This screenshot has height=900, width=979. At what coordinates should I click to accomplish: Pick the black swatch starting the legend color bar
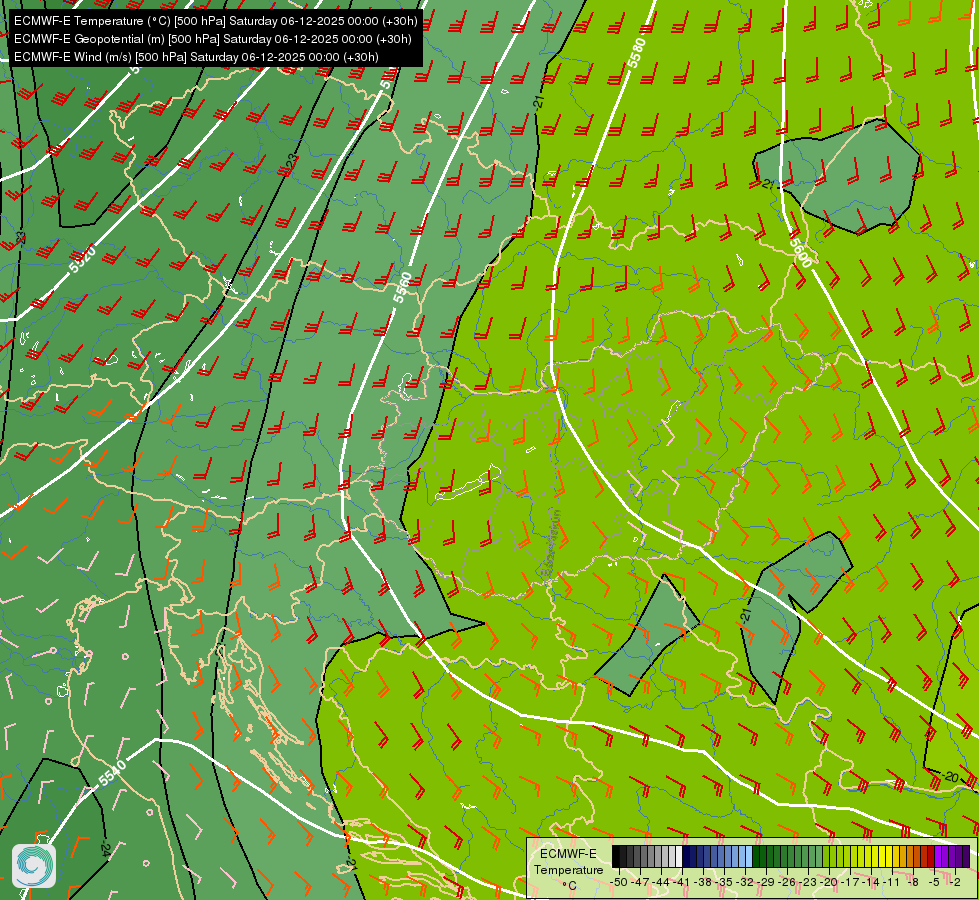616,856
